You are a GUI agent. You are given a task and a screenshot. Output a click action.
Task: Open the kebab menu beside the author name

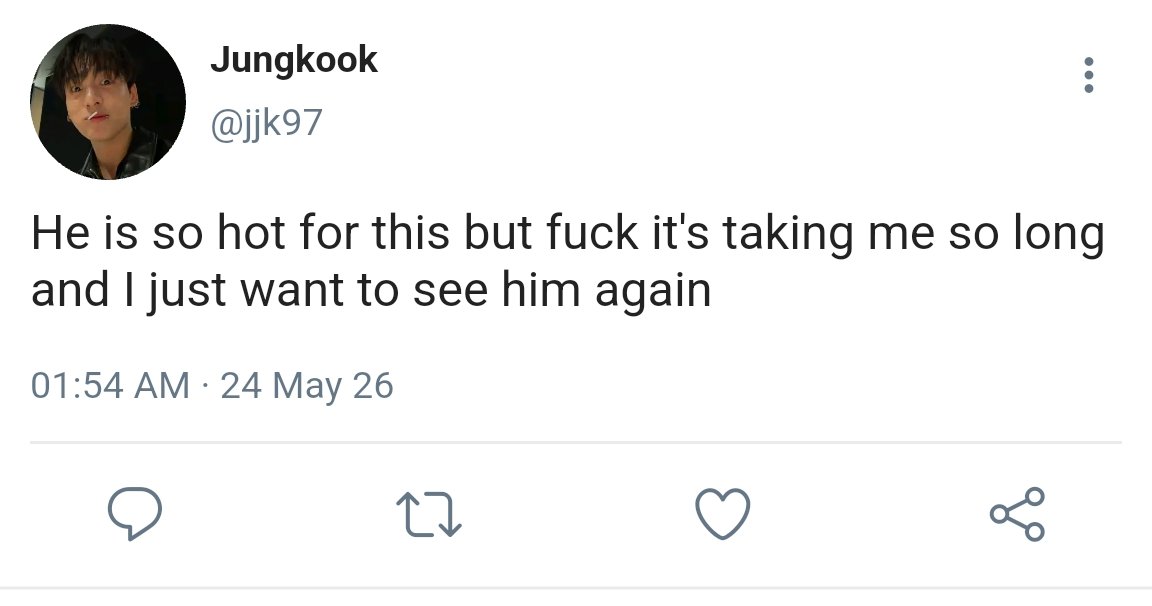point(1089,75)
